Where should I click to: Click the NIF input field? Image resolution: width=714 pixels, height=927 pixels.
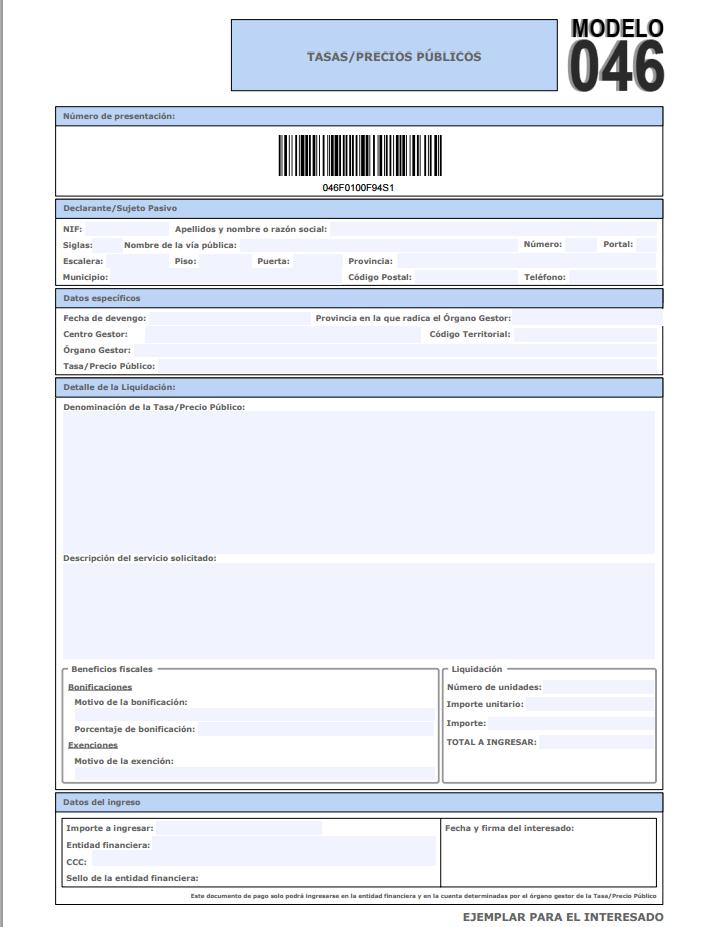(127, 229)
